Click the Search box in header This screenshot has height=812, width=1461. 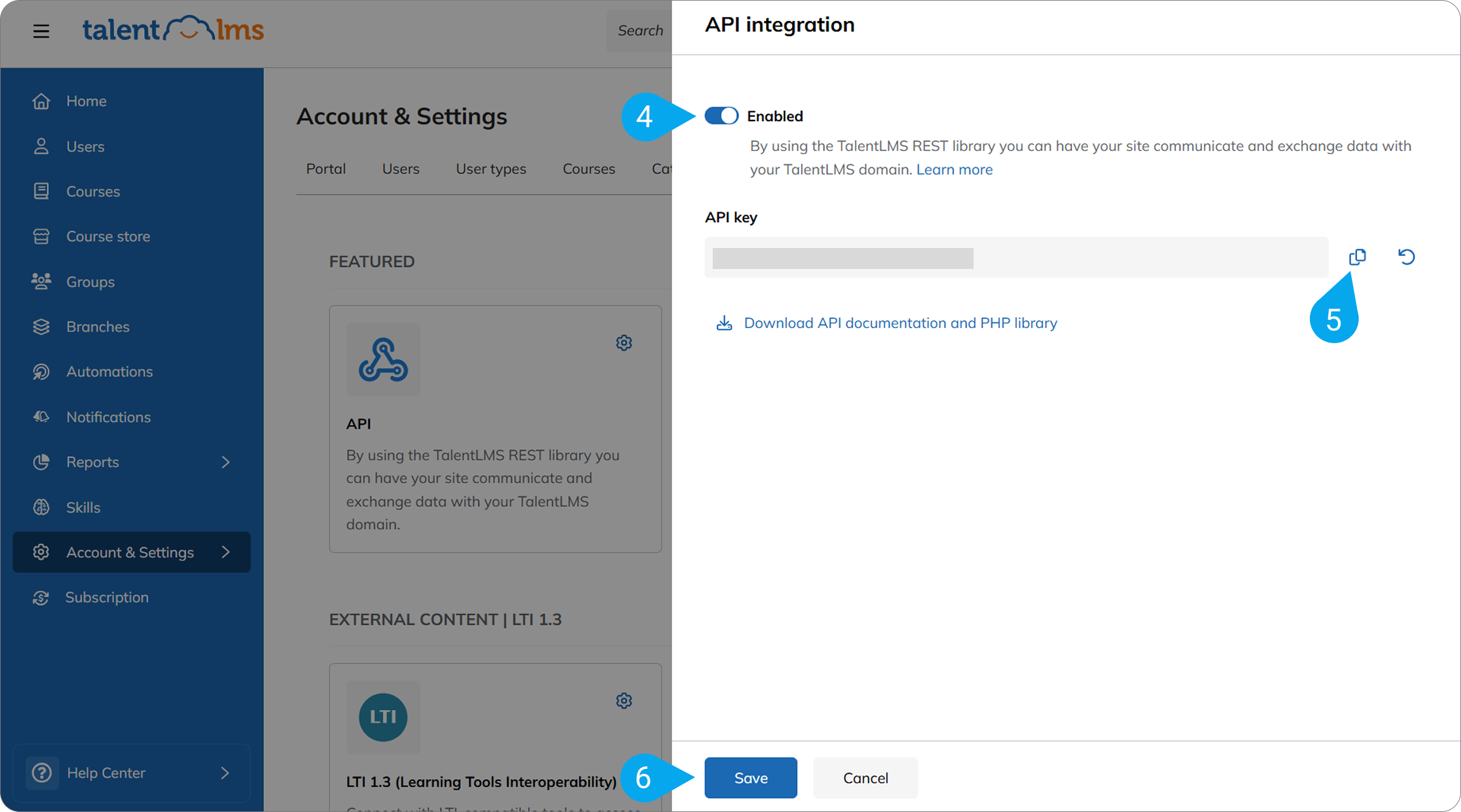click(639, 30)
